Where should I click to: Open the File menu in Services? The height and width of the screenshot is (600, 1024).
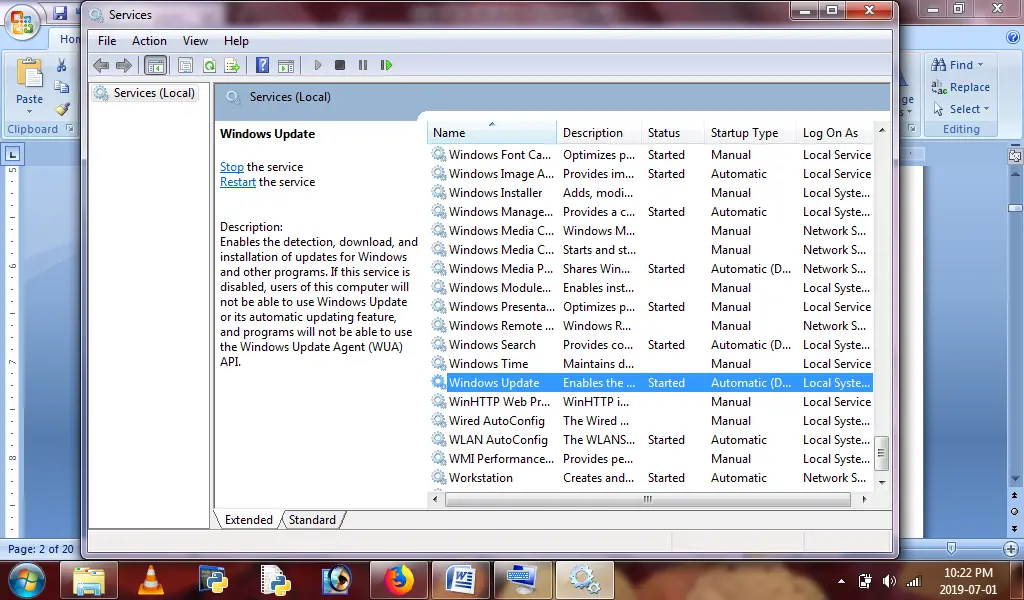(107, 40)
